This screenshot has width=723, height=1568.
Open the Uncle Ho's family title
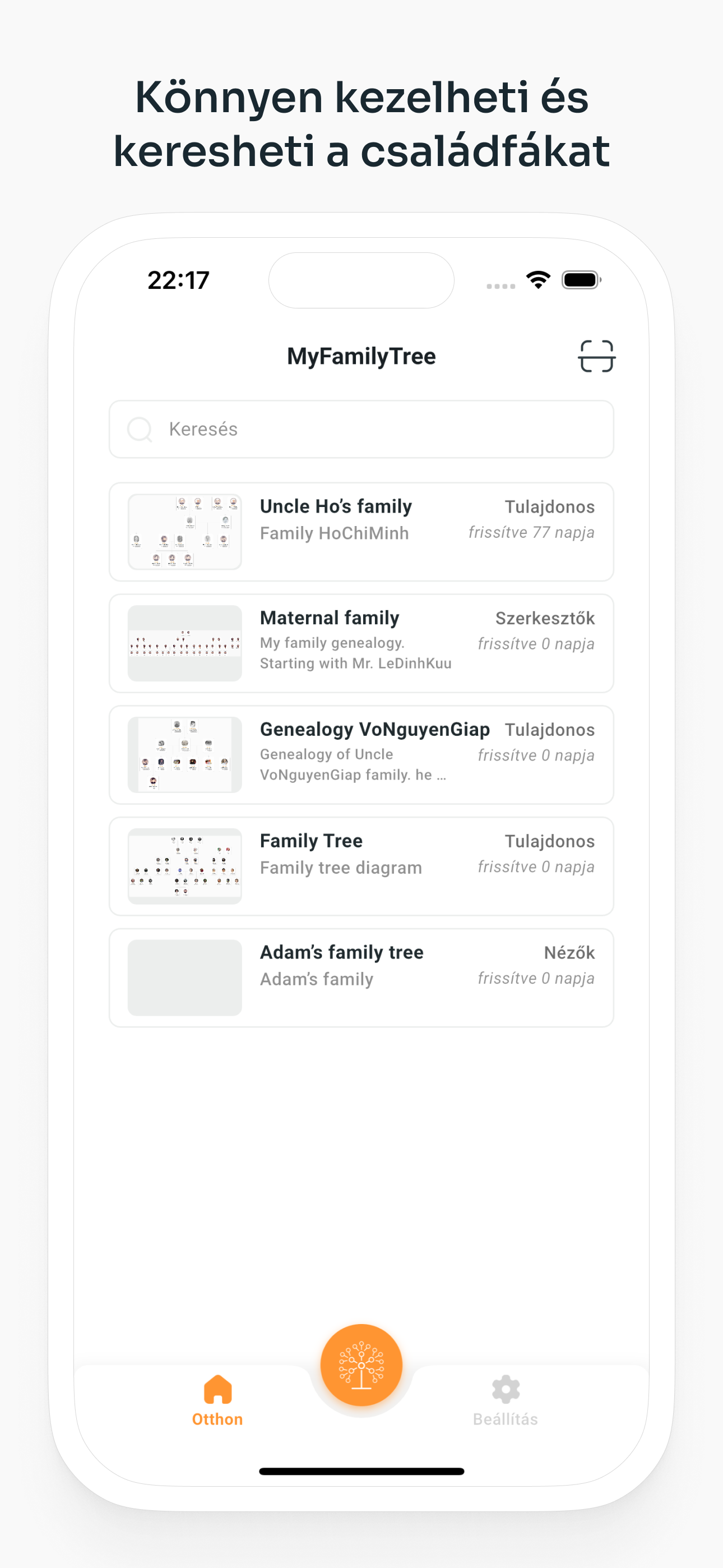pyautogui.click(x=336, y=506)
